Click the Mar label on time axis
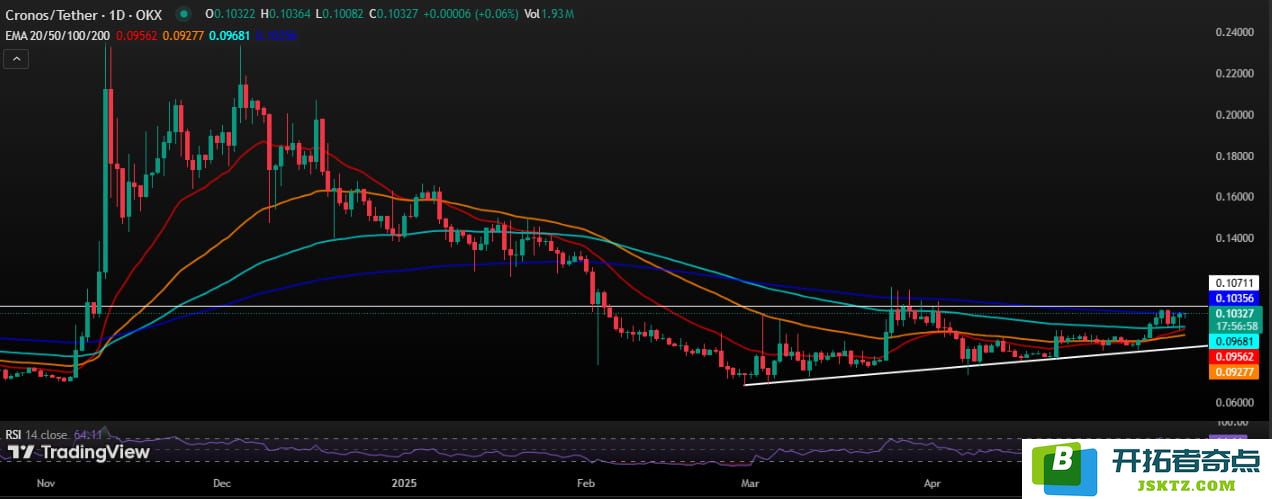Screen dimensions: 1272x499 click(x=750, y=482)
